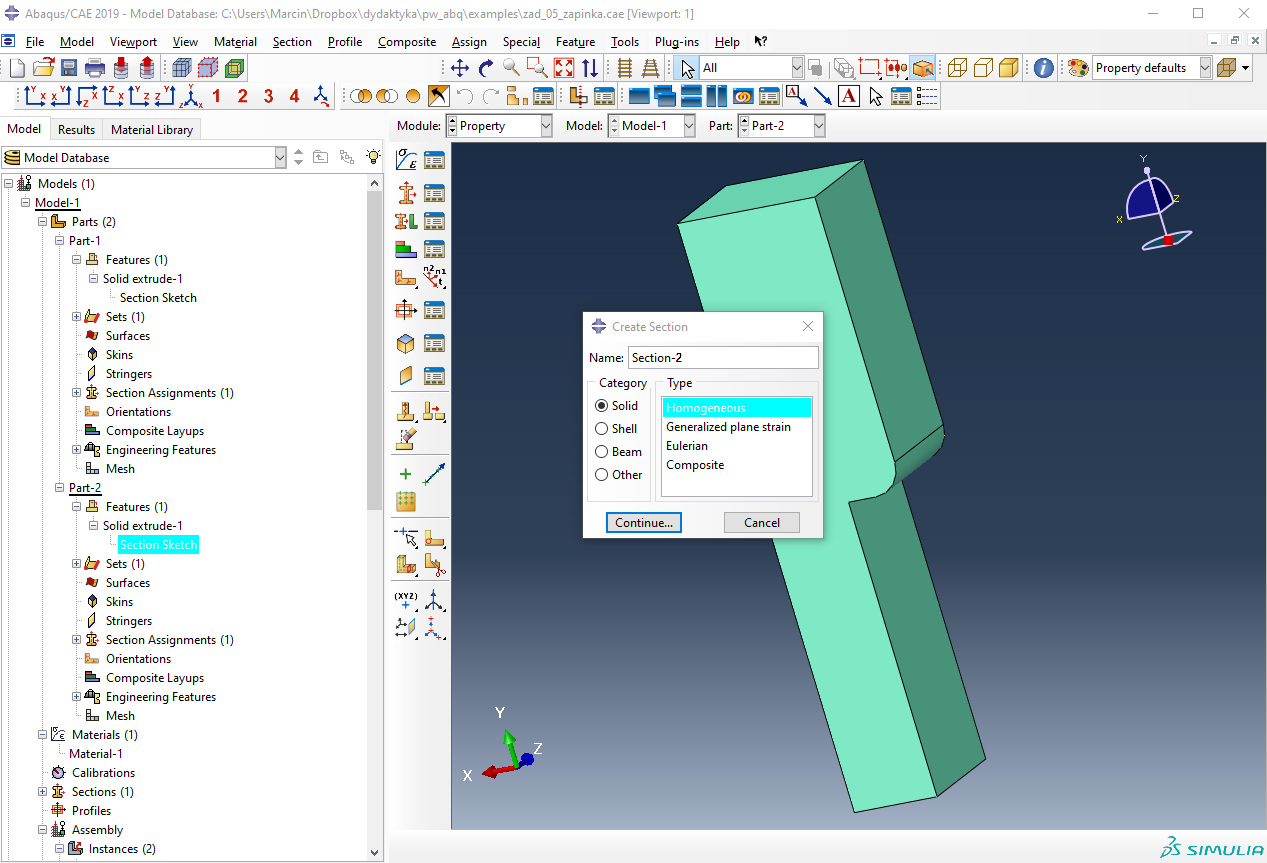
Task: Click the Create Material icon in toolbox
Action: point(406,160)
